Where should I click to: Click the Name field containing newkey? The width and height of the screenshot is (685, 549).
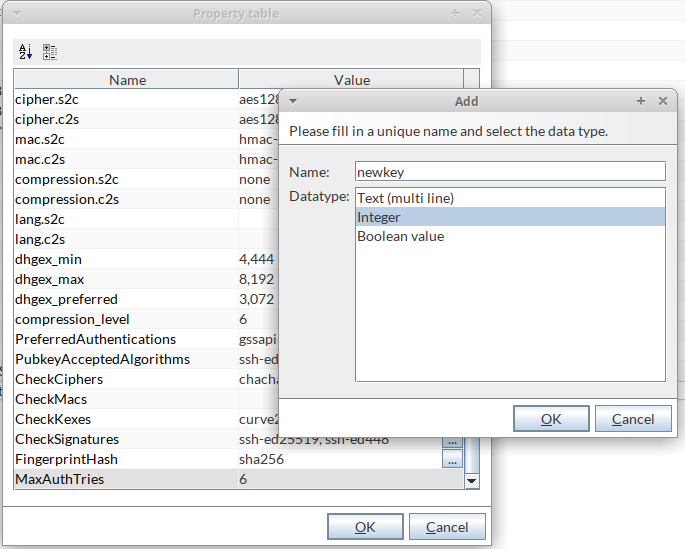coord(510,172)
